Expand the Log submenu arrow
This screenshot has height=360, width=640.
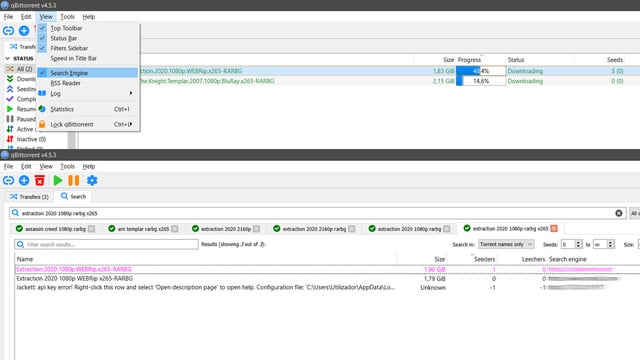tap(131, 93)
